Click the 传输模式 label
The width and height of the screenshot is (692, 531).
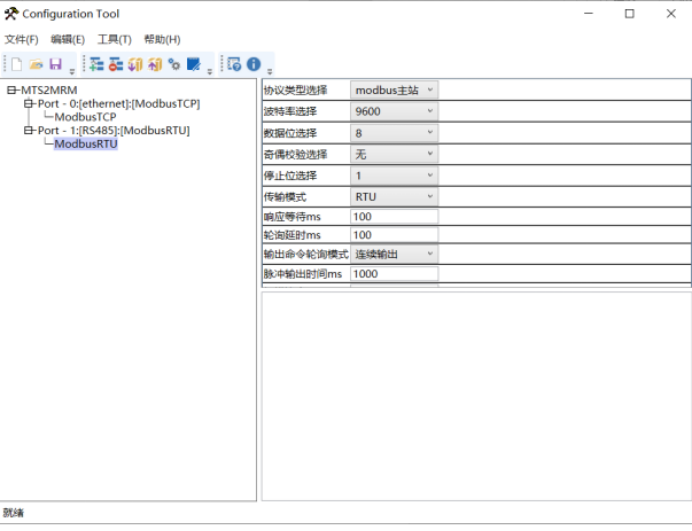tap(285, 197)
